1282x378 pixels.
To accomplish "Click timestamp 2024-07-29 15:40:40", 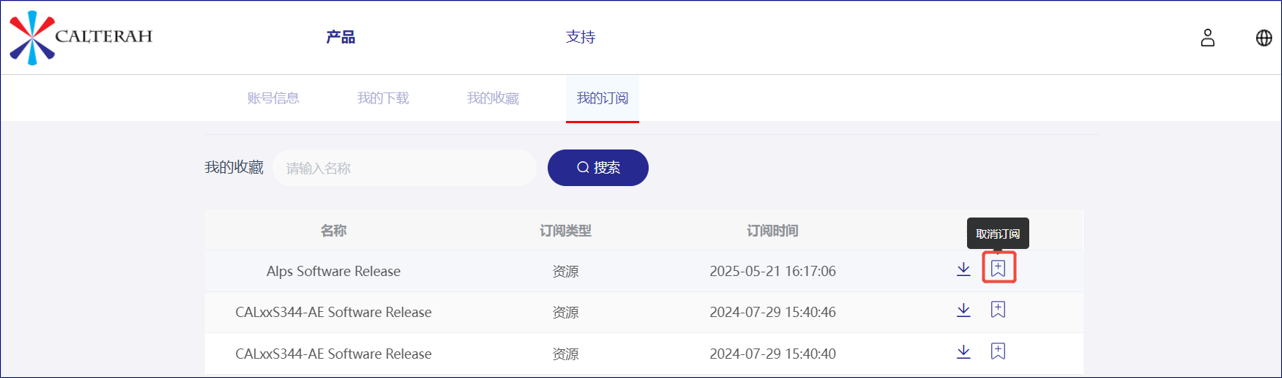I will (772, 353).
